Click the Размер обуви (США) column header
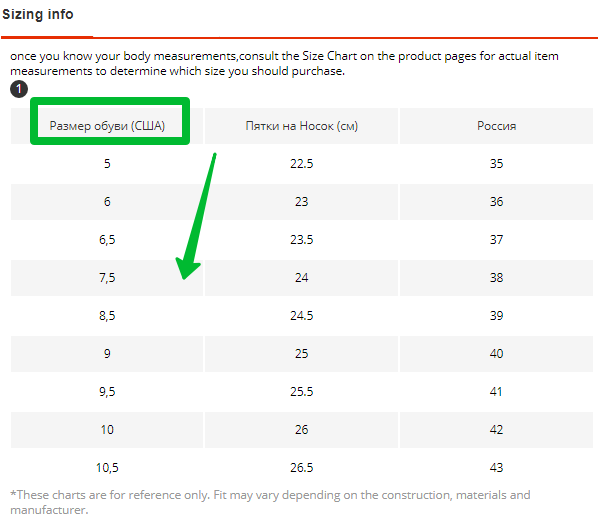 coord(107,126)
